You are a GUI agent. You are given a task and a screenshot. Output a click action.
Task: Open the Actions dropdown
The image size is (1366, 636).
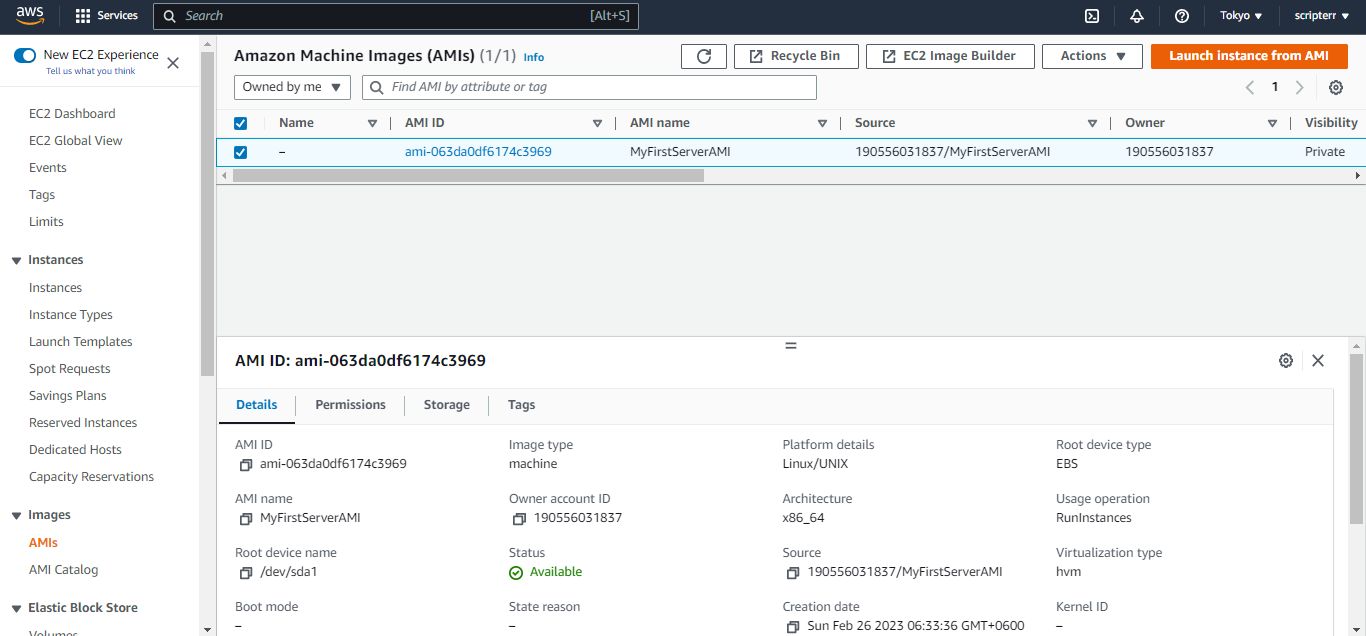click(1092, 56)
